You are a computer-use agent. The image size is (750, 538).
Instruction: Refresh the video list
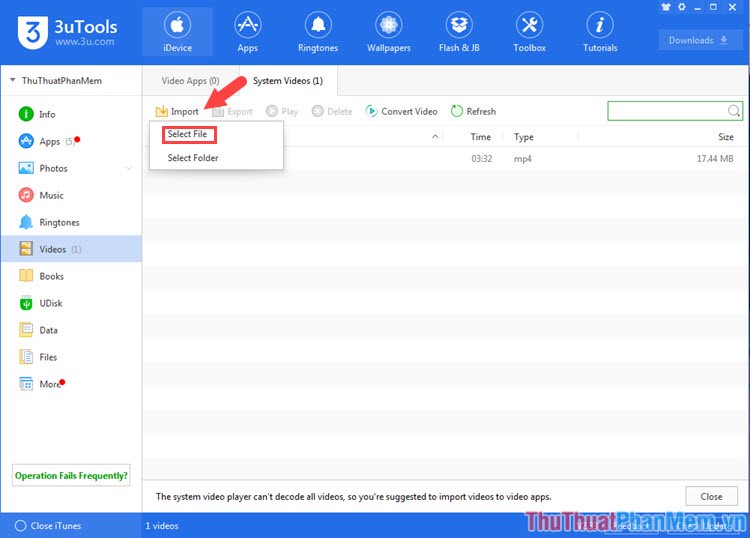click(473, 112)
